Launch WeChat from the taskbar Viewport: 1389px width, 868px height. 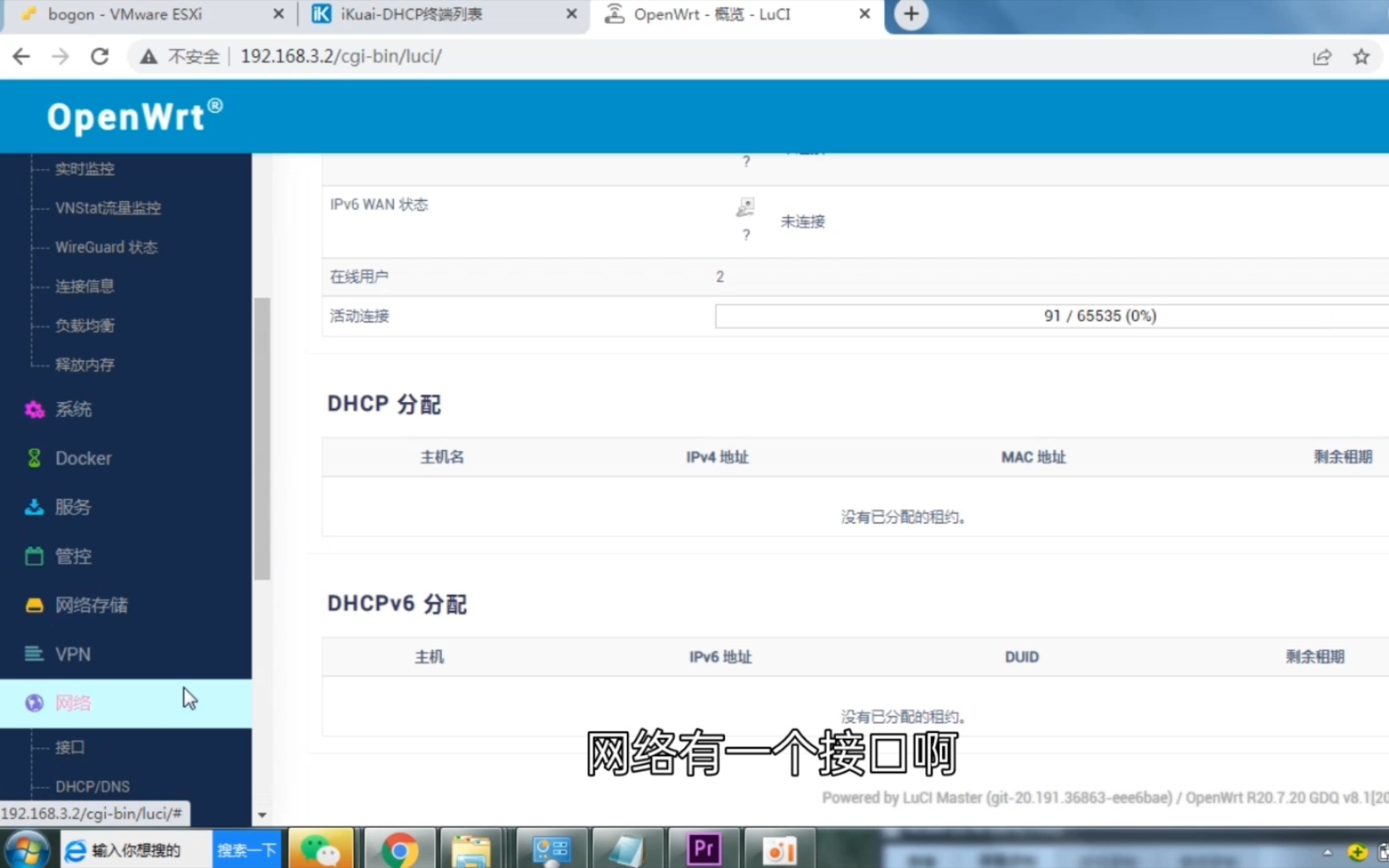[x=321, y=850]
